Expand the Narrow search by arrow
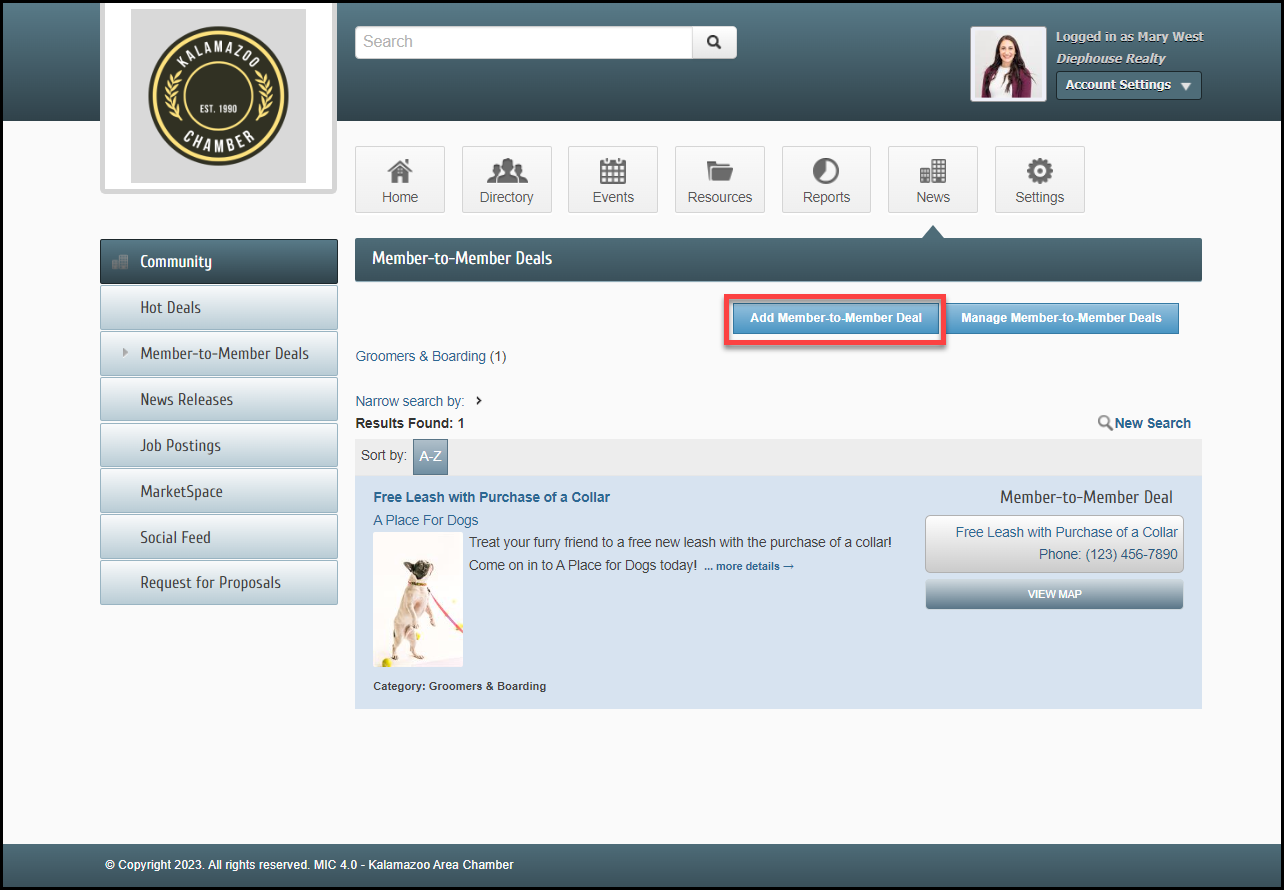Image resolution: width=1284 pixels, height=890 pixels. point(479,401)
